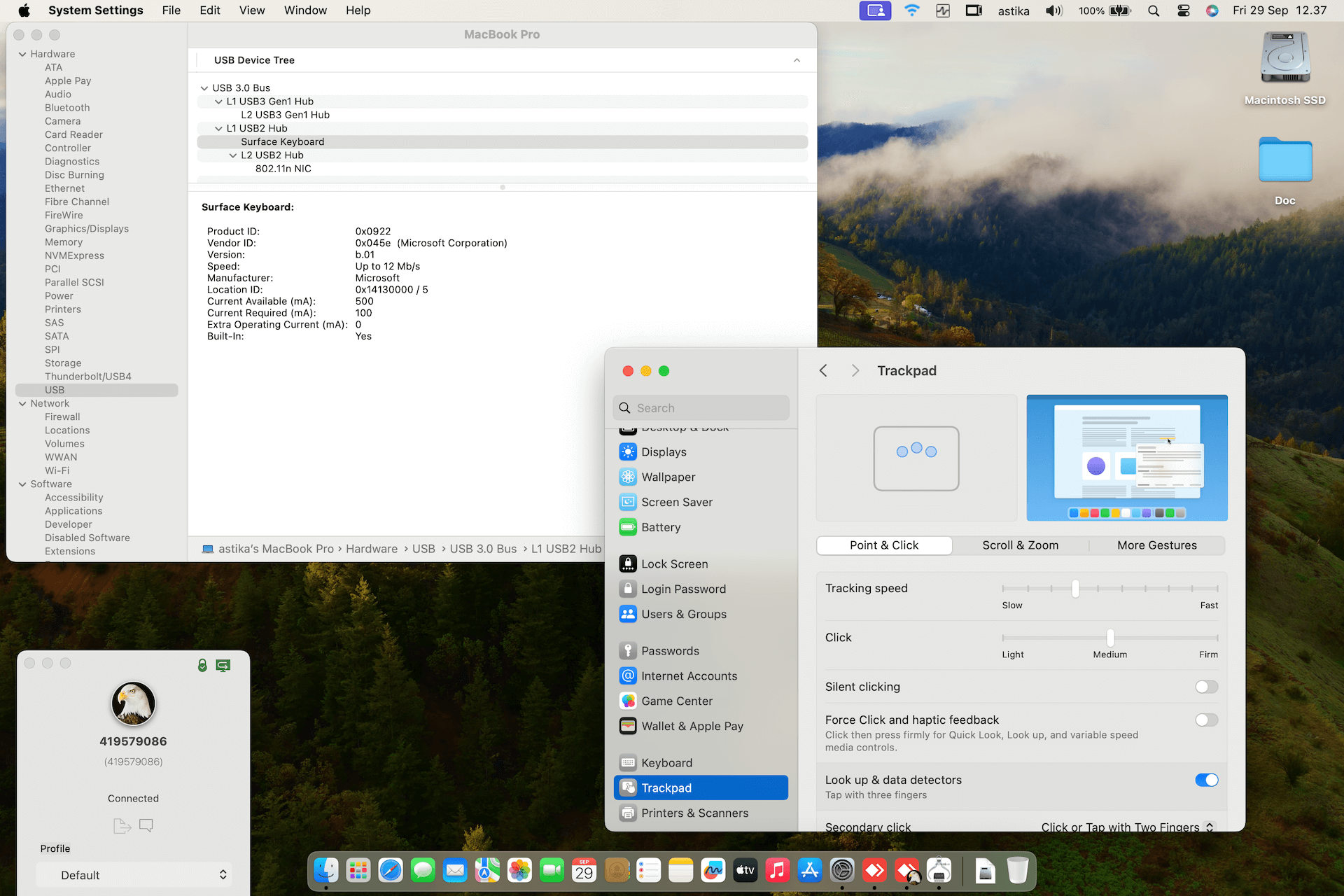
Task: Collapse the L2 USB2 Hub node
Action: click(233, 155)
